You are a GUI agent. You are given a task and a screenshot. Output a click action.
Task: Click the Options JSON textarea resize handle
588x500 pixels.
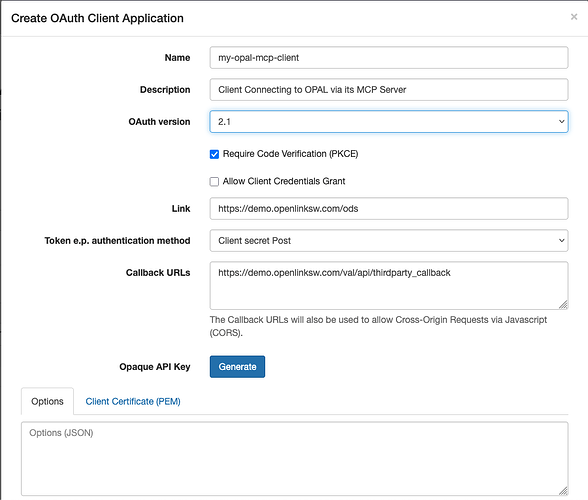point(563,491)
